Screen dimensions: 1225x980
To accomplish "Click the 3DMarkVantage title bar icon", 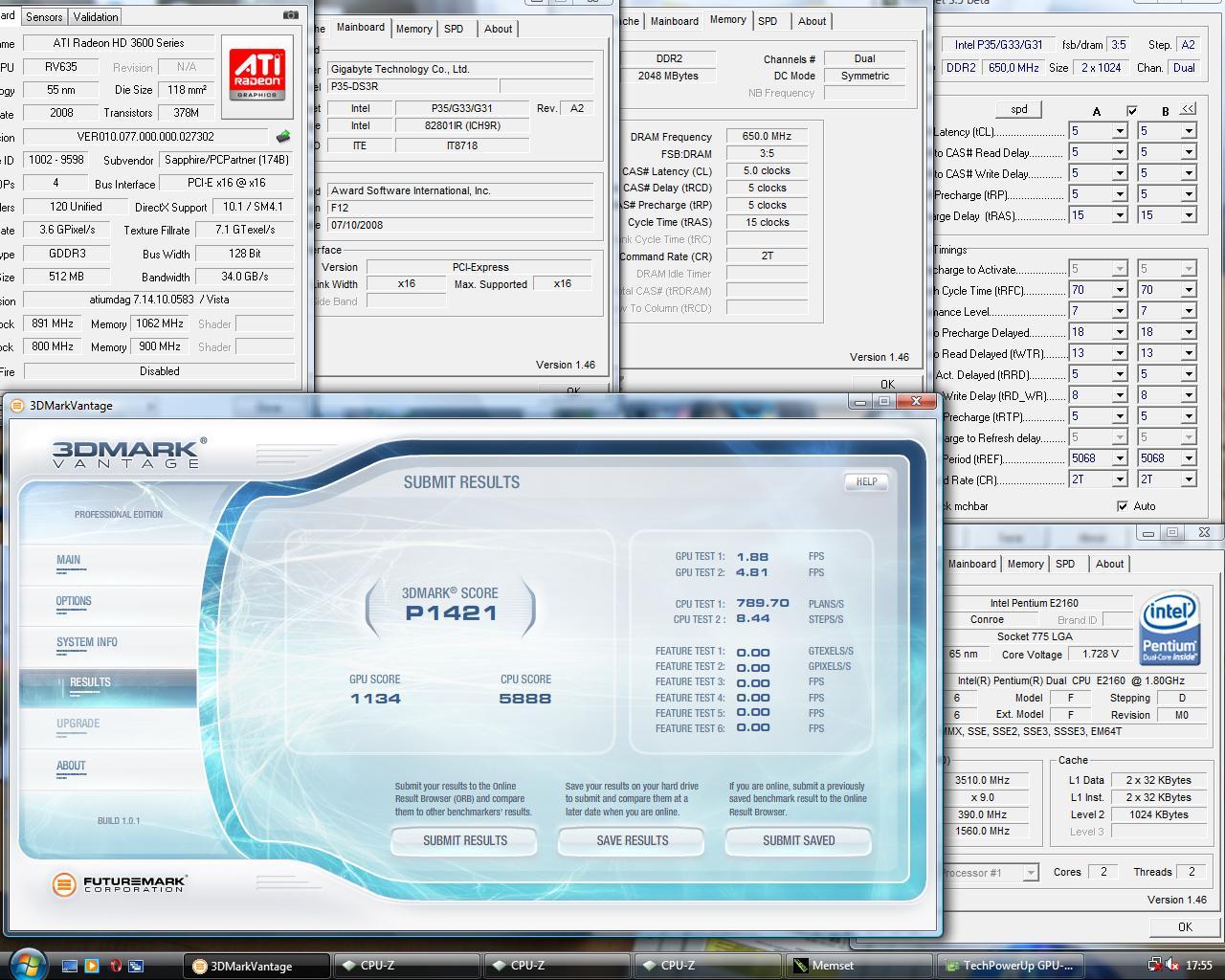I will pos(17,406).
